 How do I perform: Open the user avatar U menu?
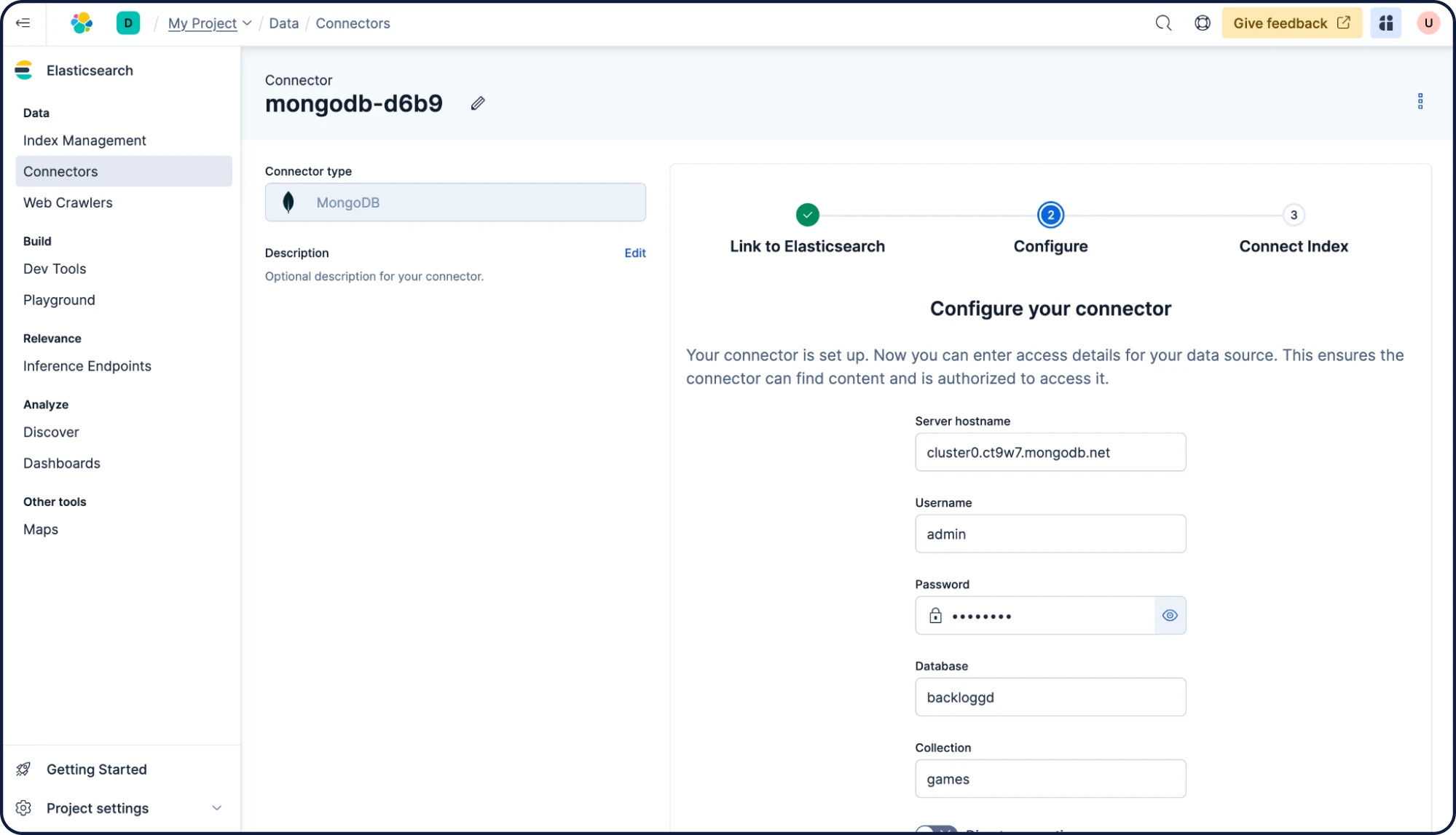click(1428, 23)
